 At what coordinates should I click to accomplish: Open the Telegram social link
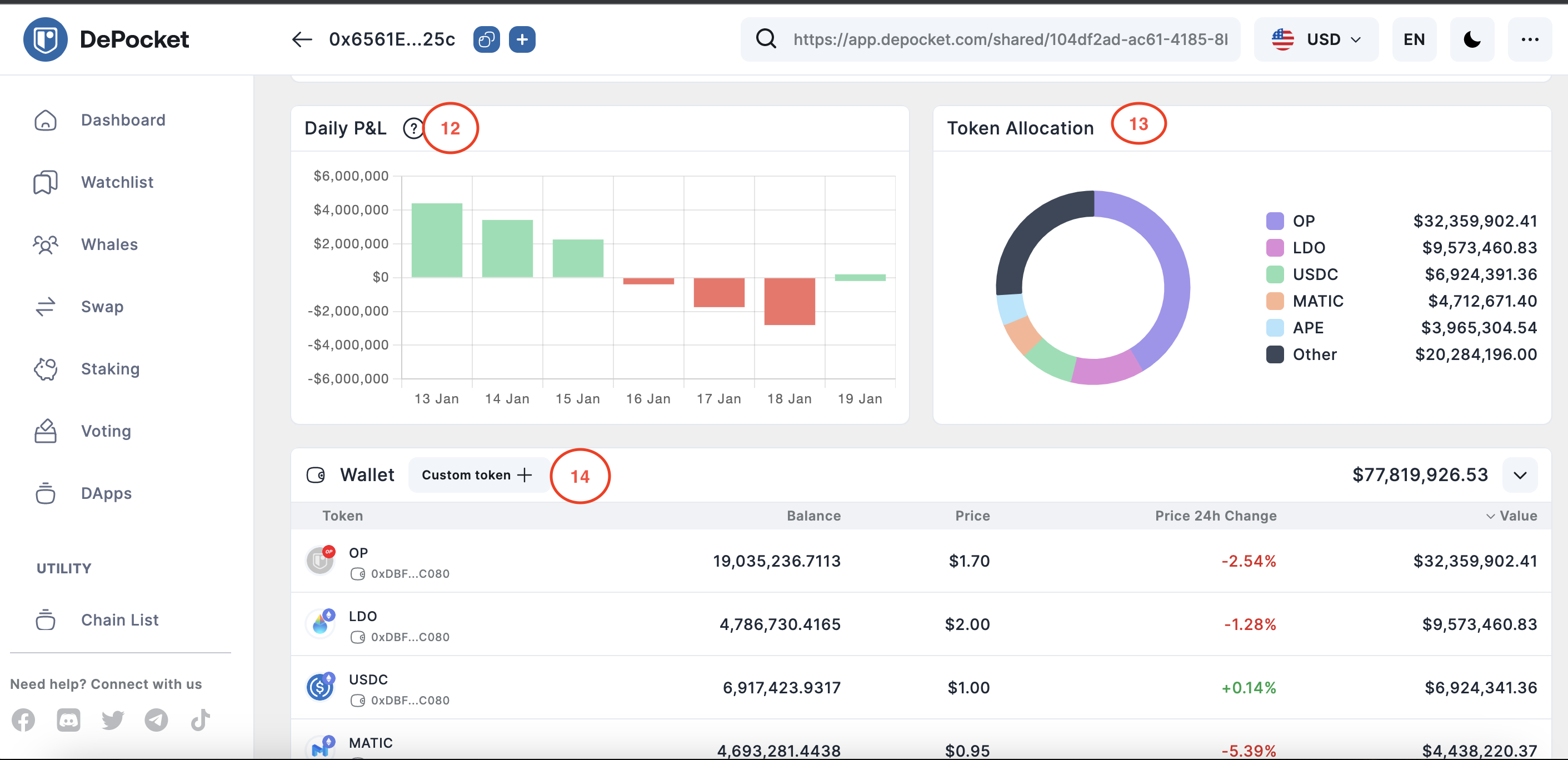coord(157,720)
